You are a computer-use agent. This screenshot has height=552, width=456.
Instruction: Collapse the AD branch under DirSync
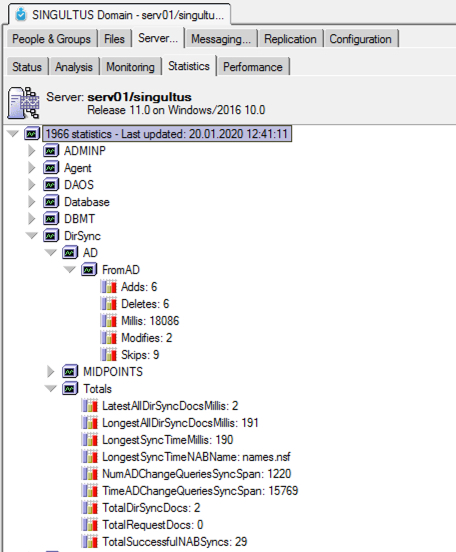pyautogui.click(x=51, y=252)
